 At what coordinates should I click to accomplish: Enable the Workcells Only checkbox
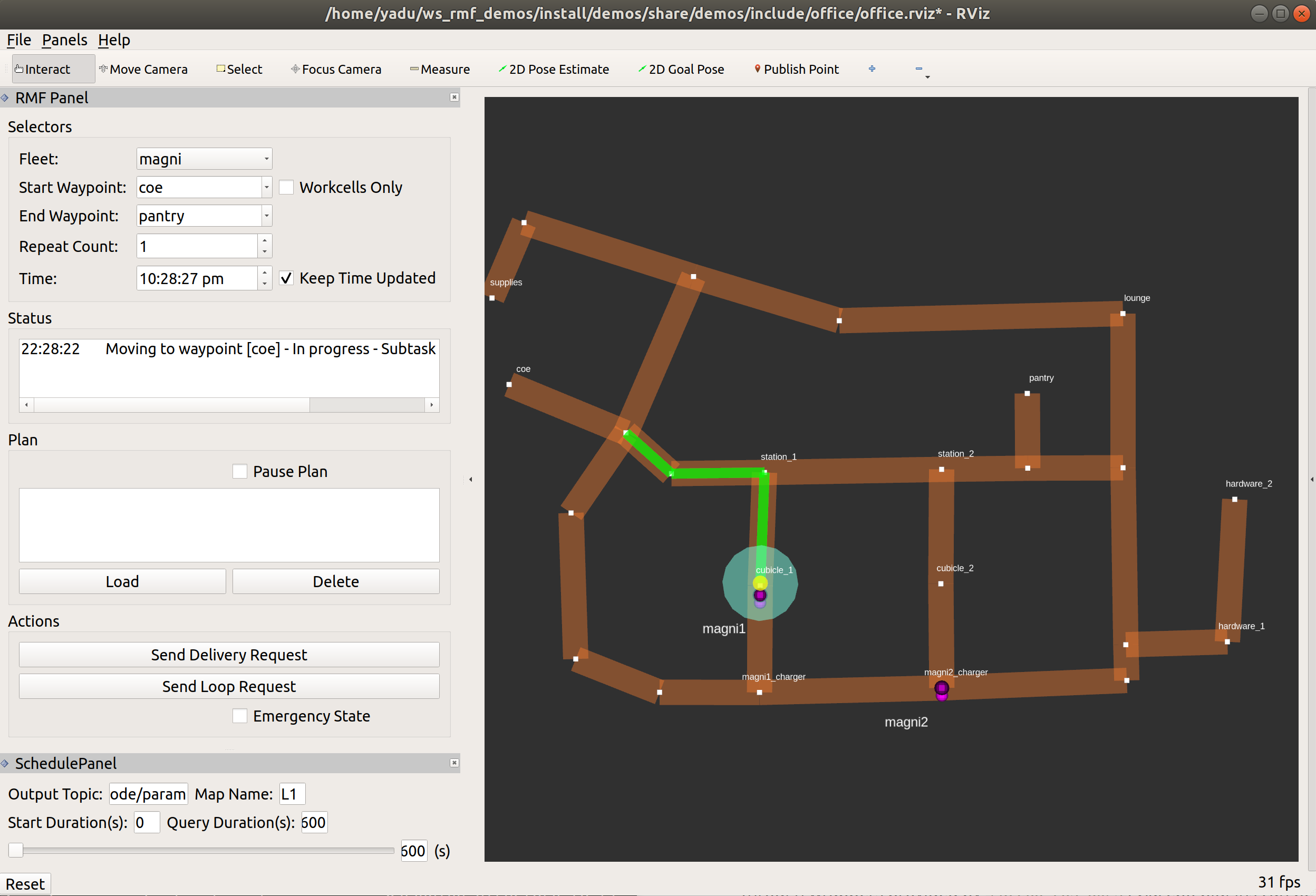pos(286,187)
